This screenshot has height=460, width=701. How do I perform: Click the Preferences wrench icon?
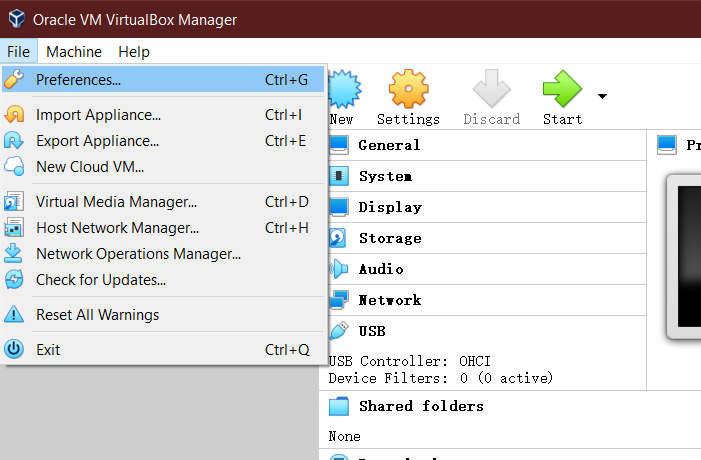click(x=14, y=79)
